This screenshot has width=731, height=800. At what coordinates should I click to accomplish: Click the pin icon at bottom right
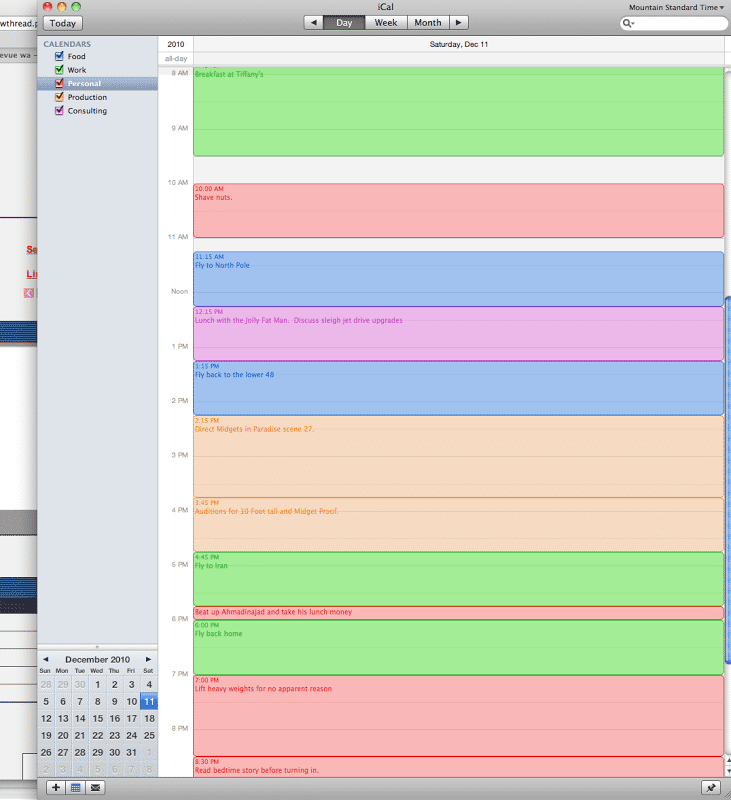coord(711,787)
